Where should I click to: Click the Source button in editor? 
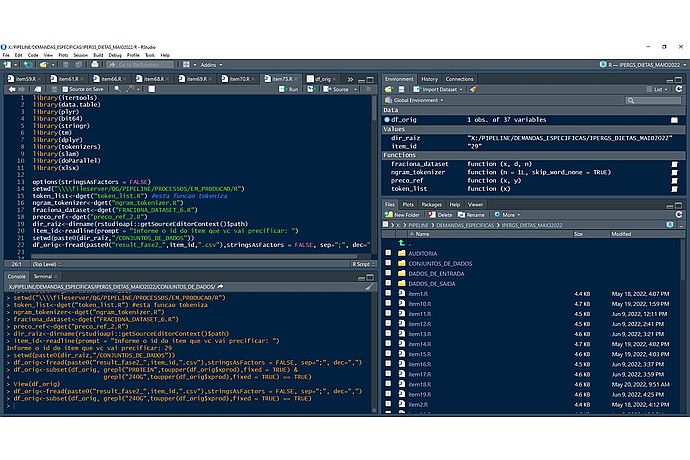[337, 89]
